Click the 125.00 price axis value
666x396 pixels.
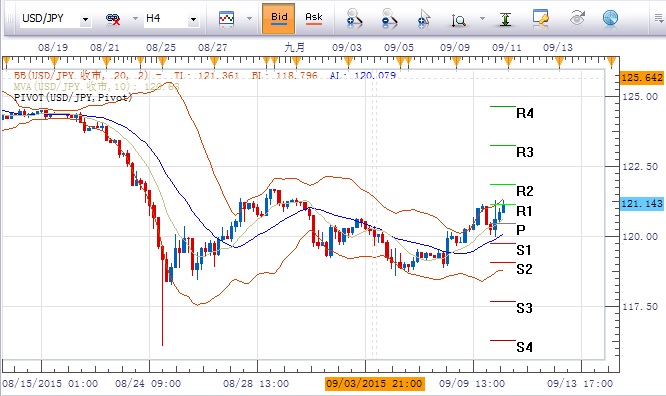pyautogui.click(x=640, y=97)
